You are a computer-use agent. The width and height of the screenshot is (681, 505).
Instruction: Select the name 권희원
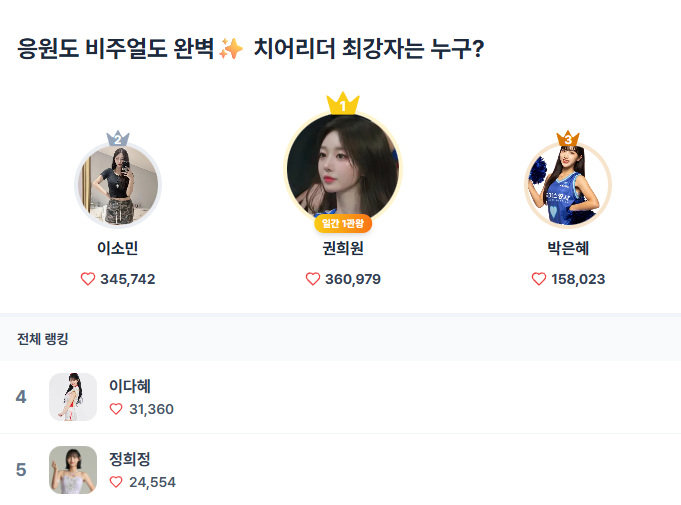[x=343, y=249]
